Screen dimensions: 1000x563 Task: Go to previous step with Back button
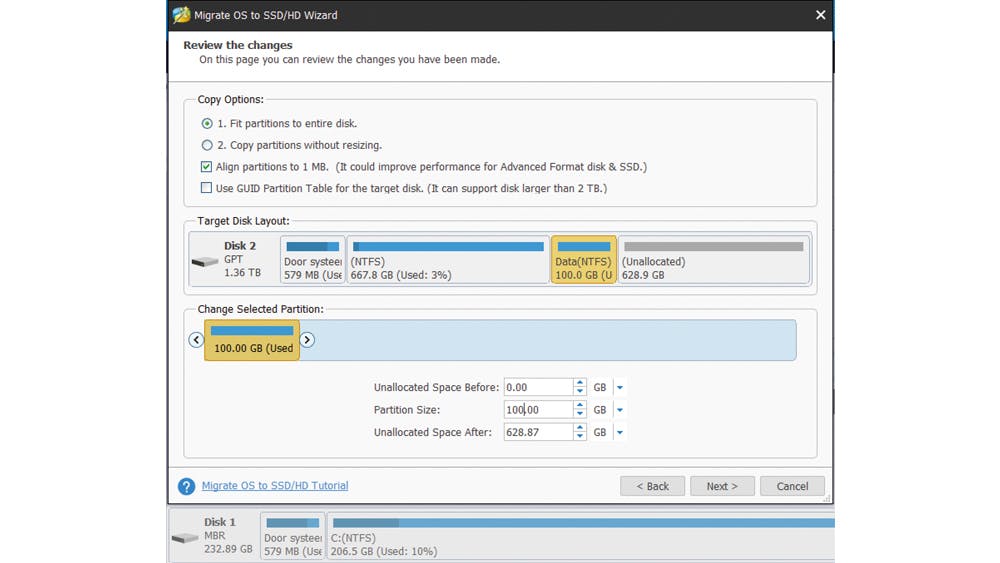tap(652, 486)
